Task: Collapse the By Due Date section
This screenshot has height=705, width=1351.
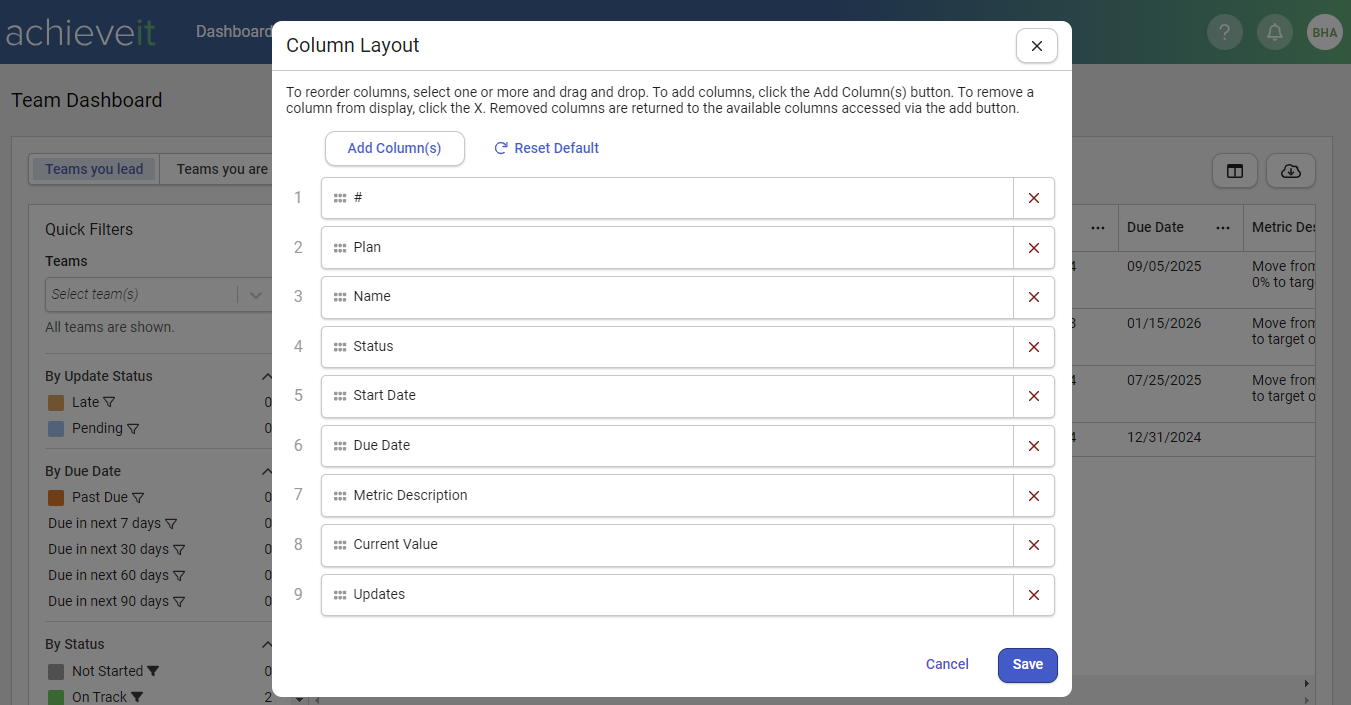Action: (x=266, y=472)
